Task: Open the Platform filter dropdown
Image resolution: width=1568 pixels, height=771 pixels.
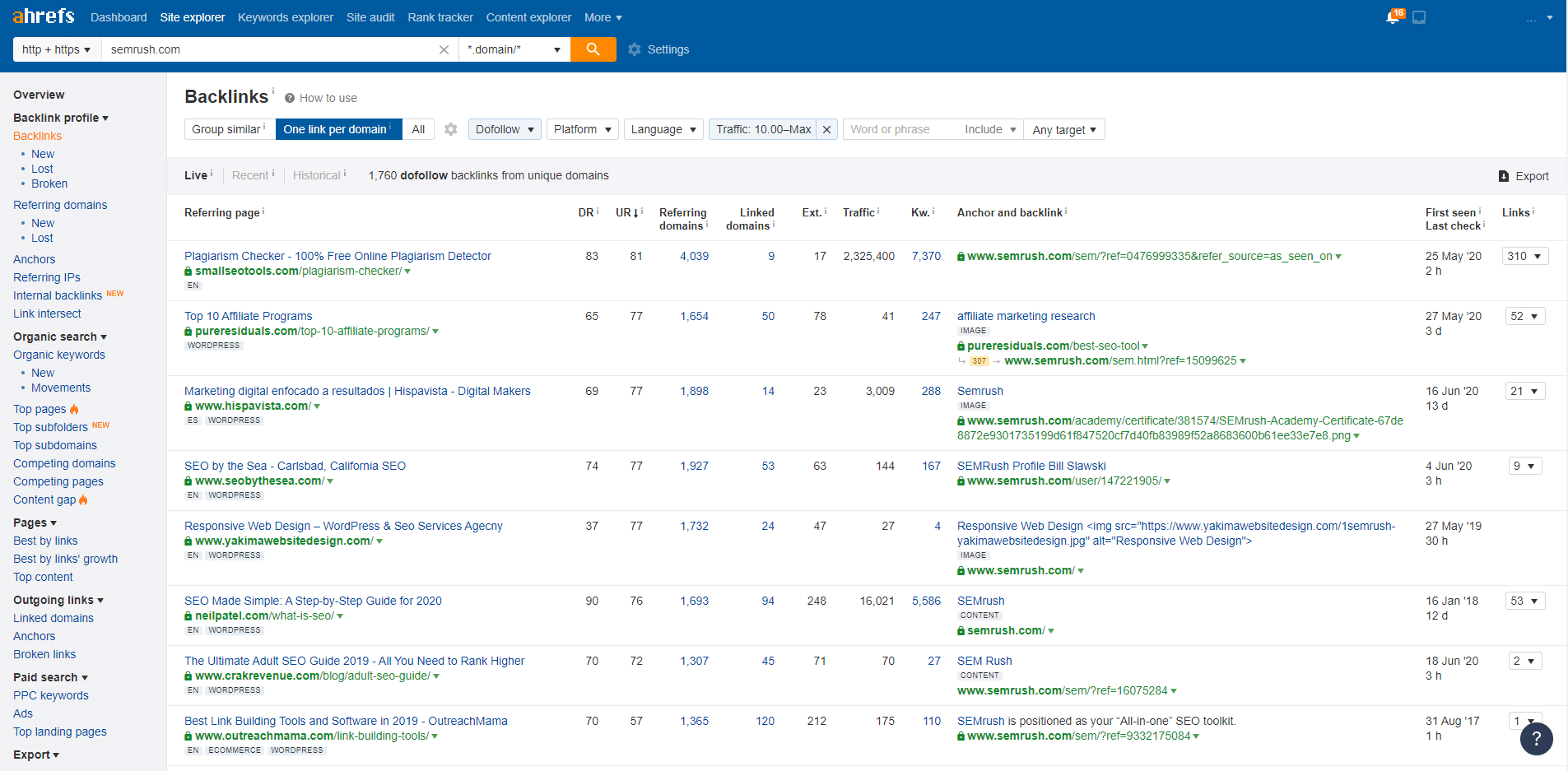Action: (582, 129)
